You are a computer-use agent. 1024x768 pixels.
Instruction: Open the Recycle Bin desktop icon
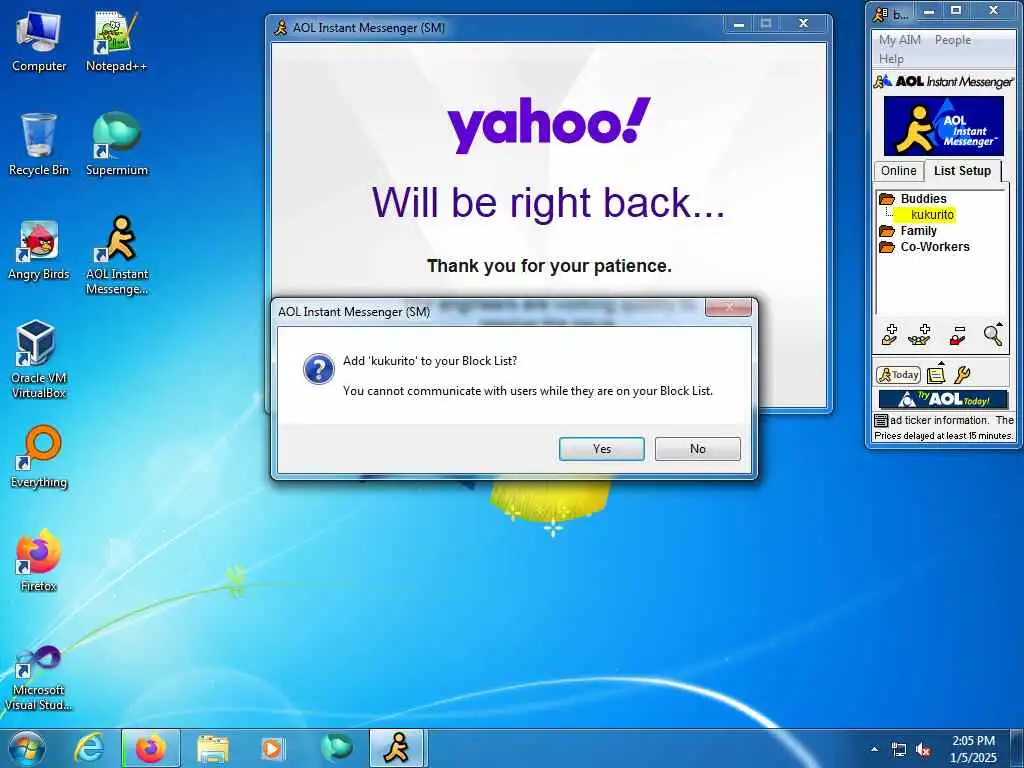click(x=39, y=144)
